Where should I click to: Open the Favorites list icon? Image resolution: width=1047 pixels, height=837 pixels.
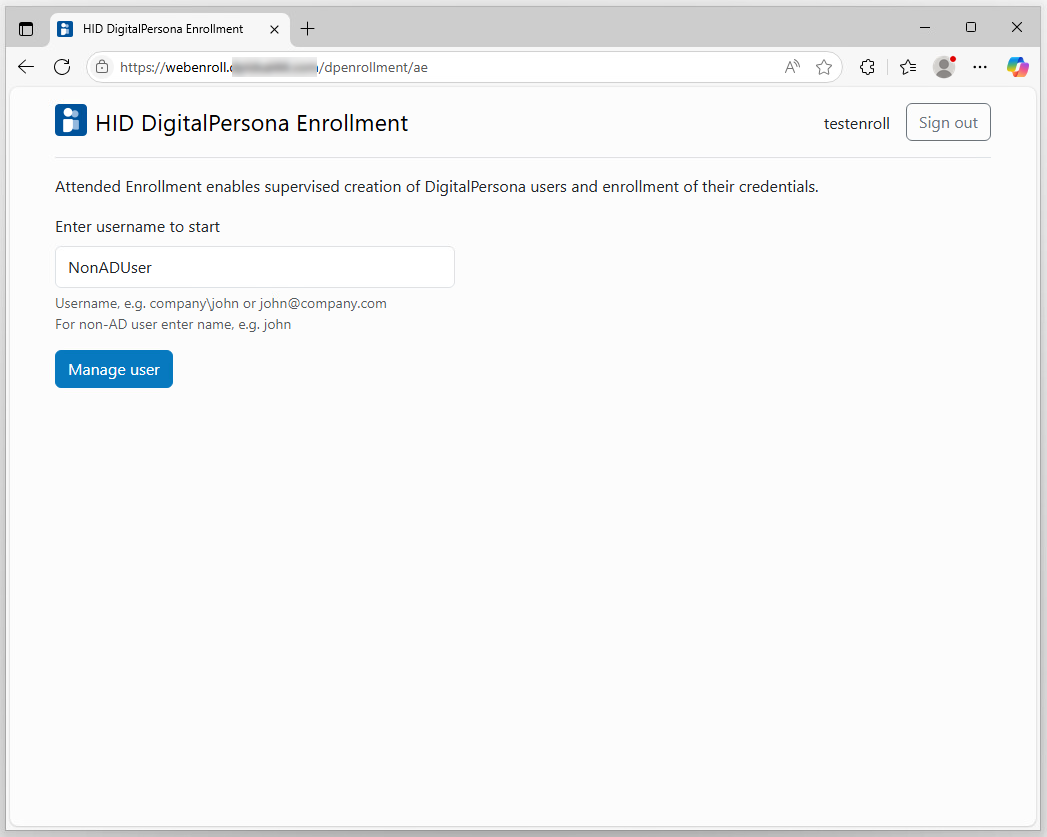pos(908,67)
